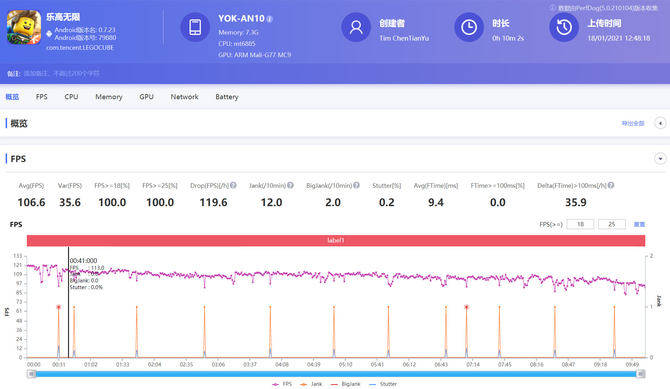
Task: Open the Battery tab
Action: pyautogui.click(x=227, y=97)
